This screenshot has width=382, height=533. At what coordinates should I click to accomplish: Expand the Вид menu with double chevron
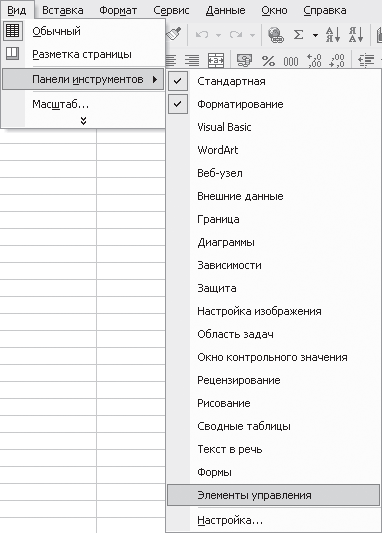[84, 121]
